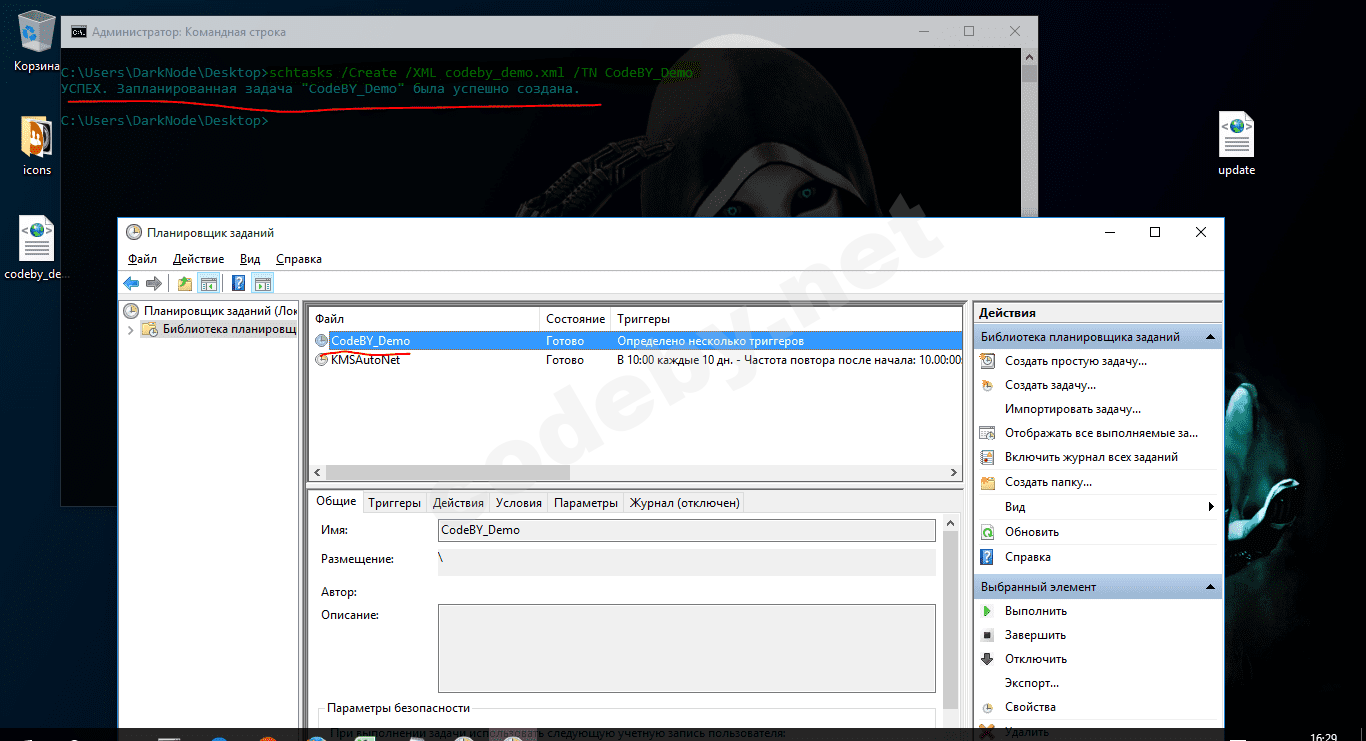Maximize the Task Scheduler window
This screenshot has width=1366, height=741.
click(x=1155, y=232)
